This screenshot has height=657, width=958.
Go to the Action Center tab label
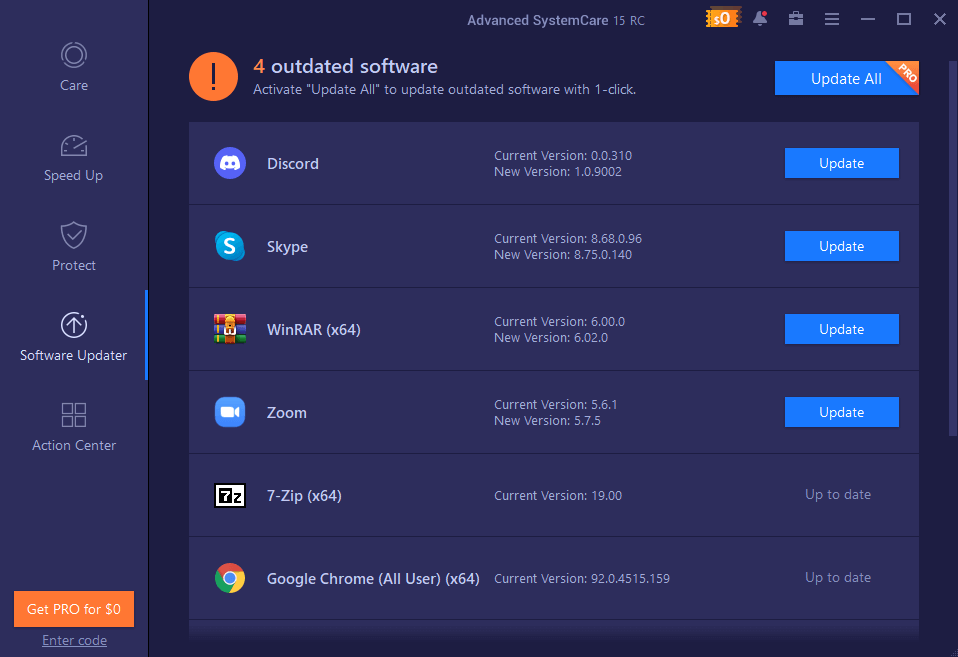tap(74, 446)
